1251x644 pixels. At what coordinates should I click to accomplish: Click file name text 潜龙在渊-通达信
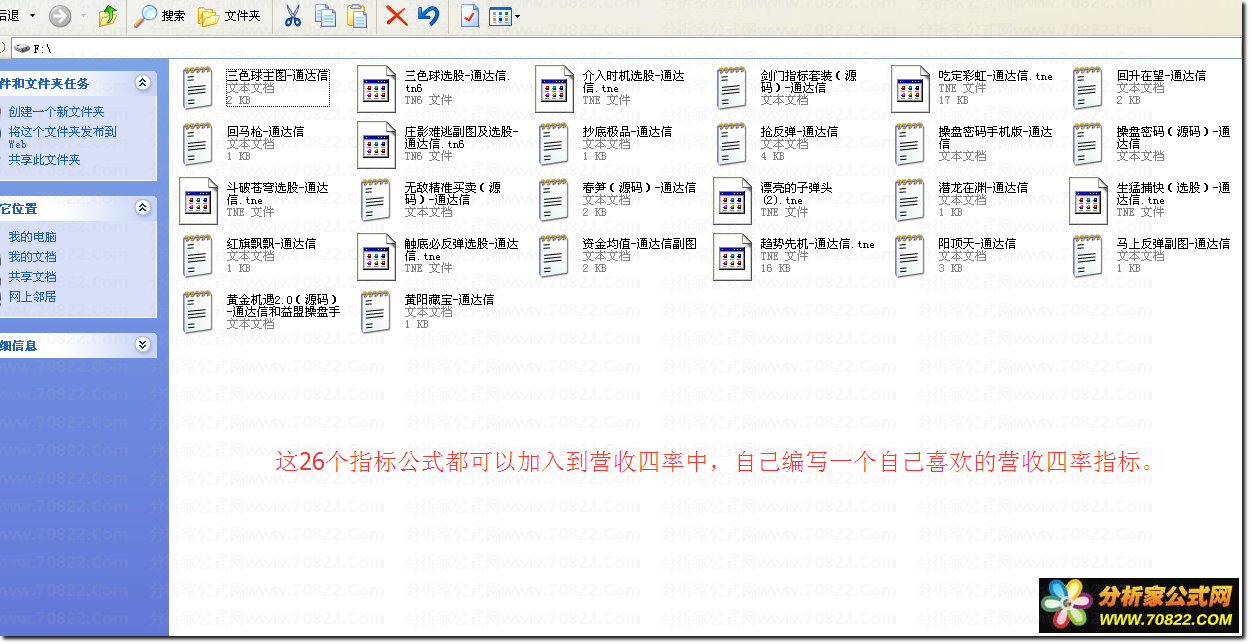click(x=983, y=188)
